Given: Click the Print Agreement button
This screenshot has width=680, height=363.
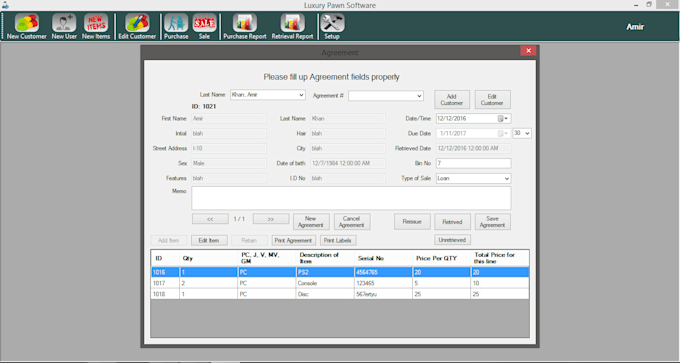Looking at the screenshot, I should pyautogui.click(x=294, y=240).
